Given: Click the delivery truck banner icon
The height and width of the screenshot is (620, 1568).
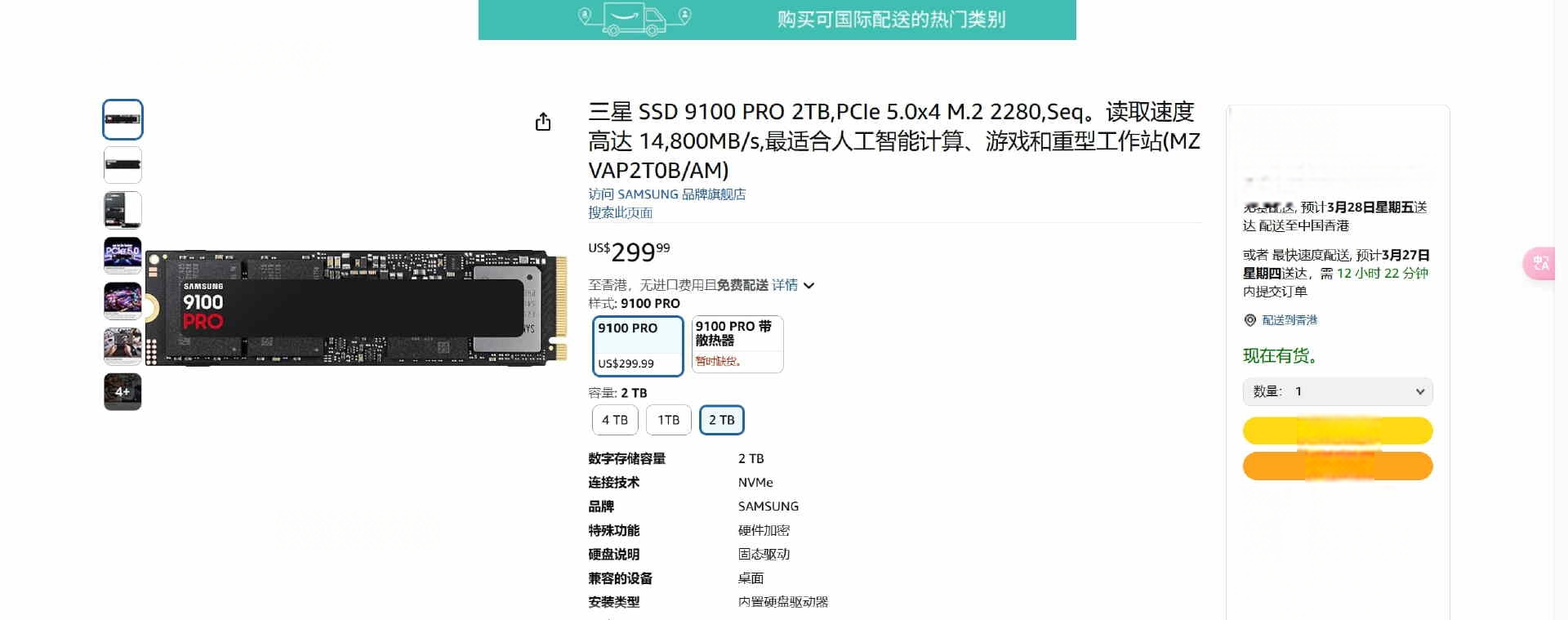Looking at the screenshot, I should pyautogui.click(x=635, y=19).
